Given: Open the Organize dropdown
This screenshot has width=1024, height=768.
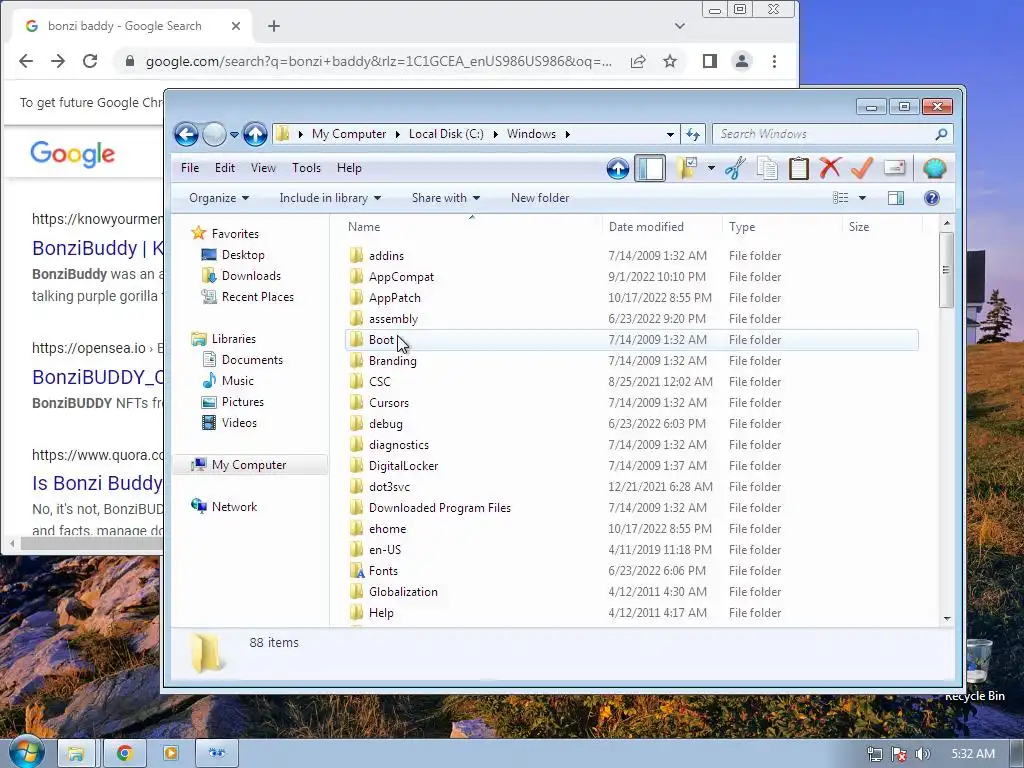Looking at the screenshot, I should [x=219, y=198].
